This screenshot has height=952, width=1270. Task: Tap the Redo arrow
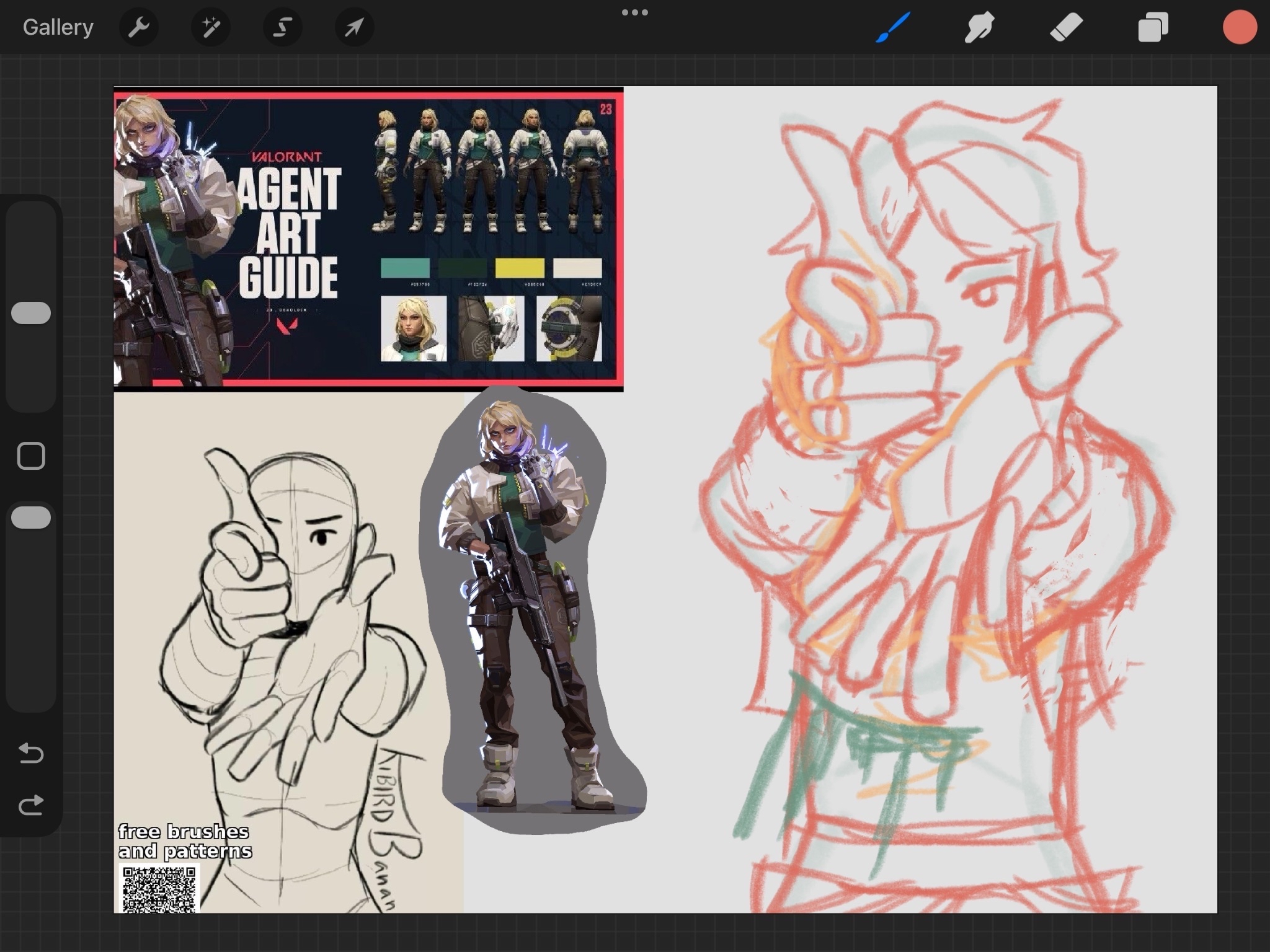tap(31, 805)
